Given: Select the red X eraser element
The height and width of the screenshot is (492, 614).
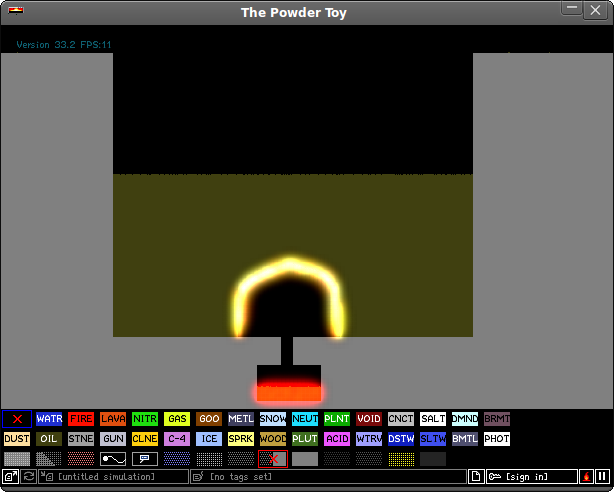Looking at the screenshot, I should tap(17, 419).
